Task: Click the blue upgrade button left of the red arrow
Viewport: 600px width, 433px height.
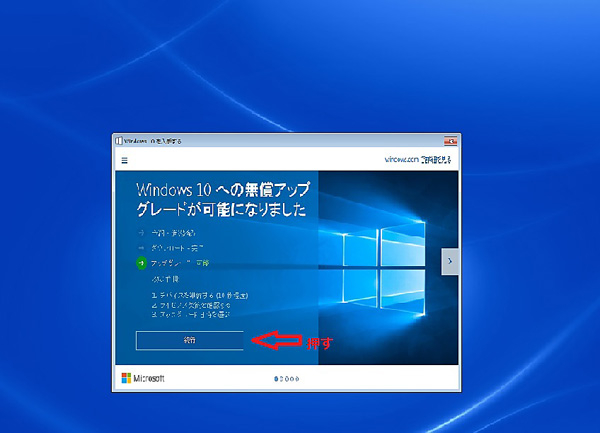Action: click(x=190, y=340)
